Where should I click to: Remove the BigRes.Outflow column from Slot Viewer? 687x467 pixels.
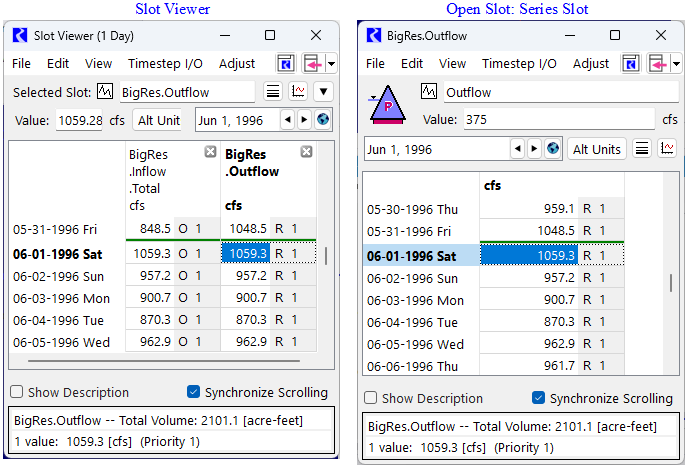(307, 152)
